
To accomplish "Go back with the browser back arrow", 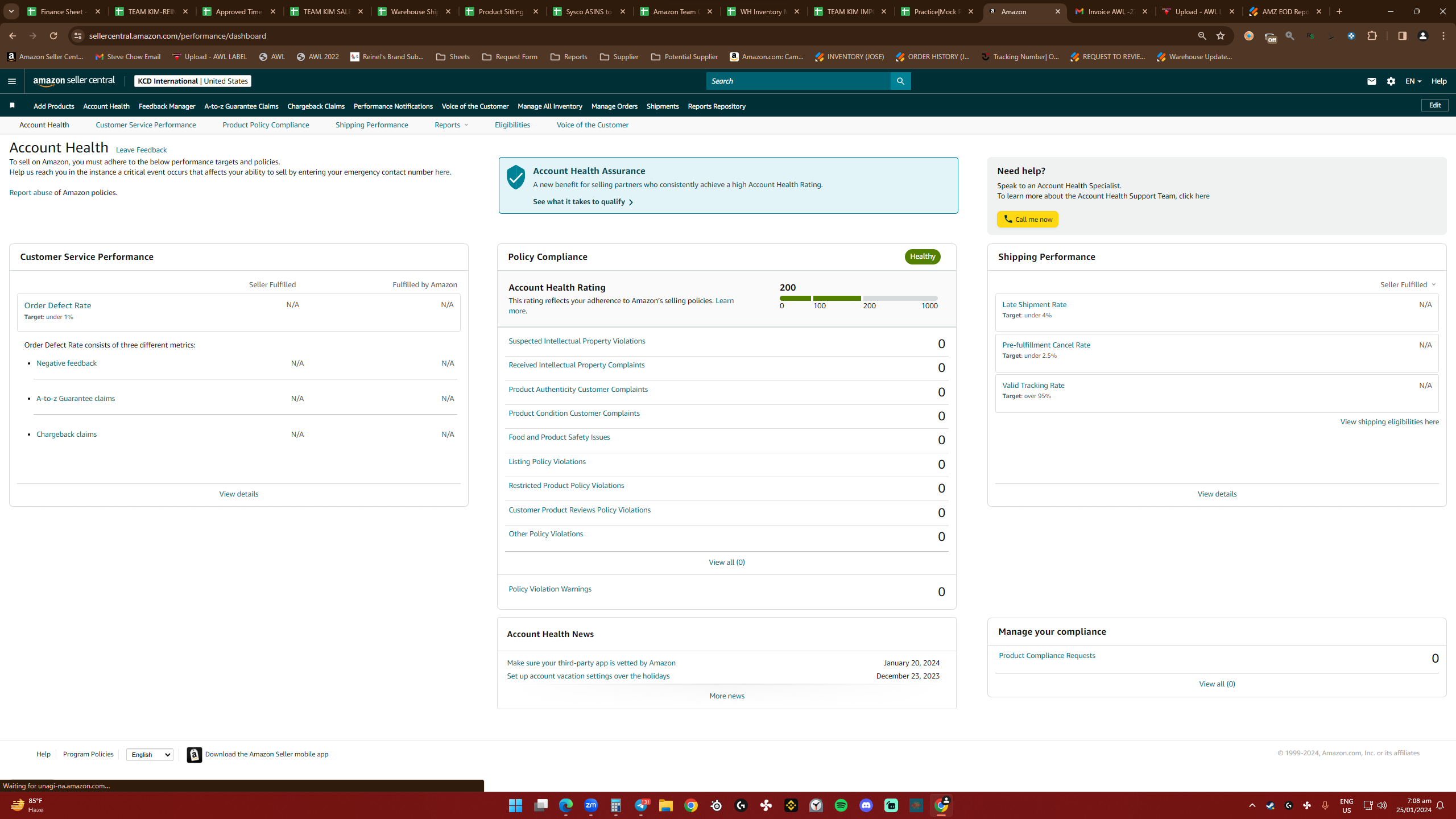I will coord(13,36).
